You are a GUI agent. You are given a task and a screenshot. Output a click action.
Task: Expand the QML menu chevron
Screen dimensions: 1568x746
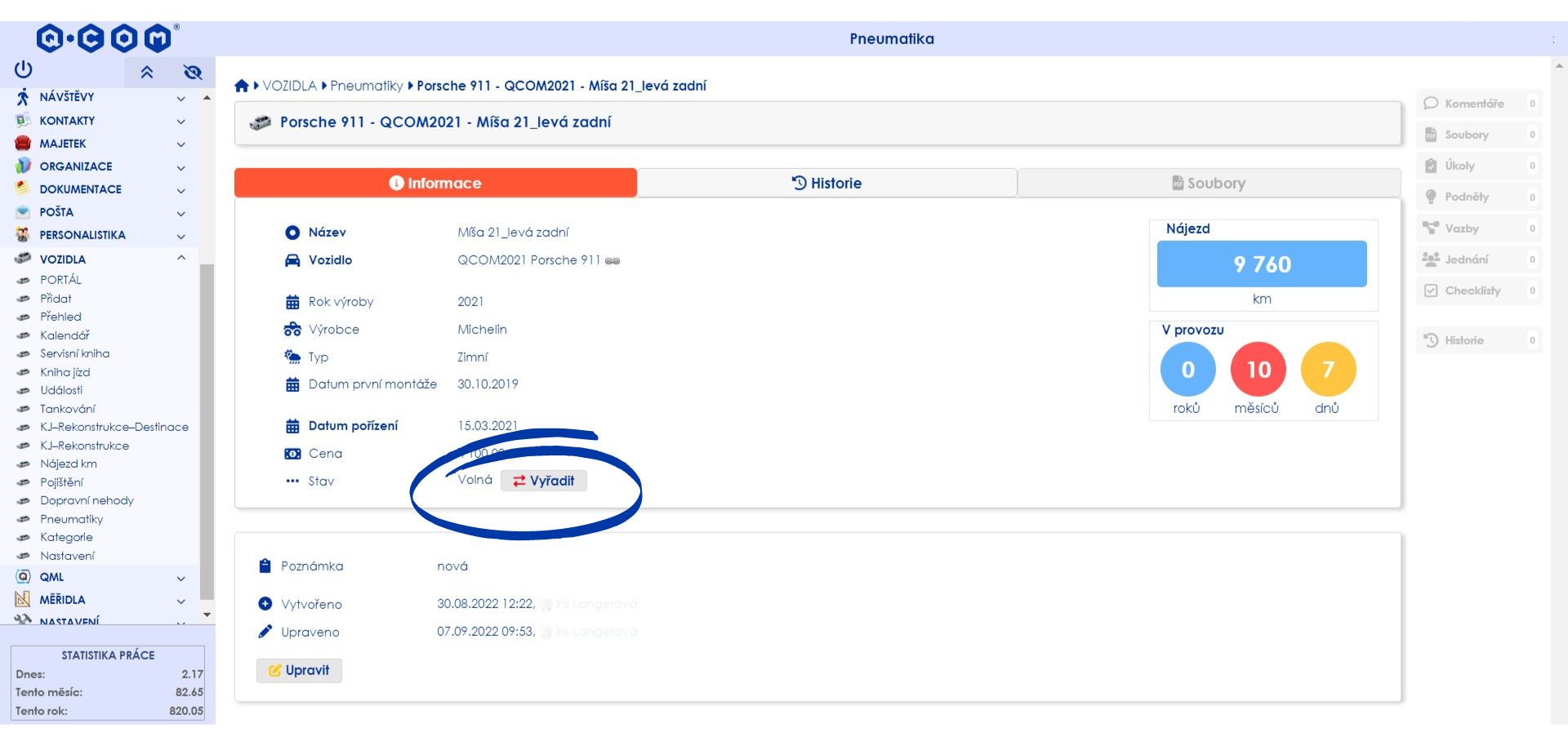pyautogui.click(x=181, y=578)
